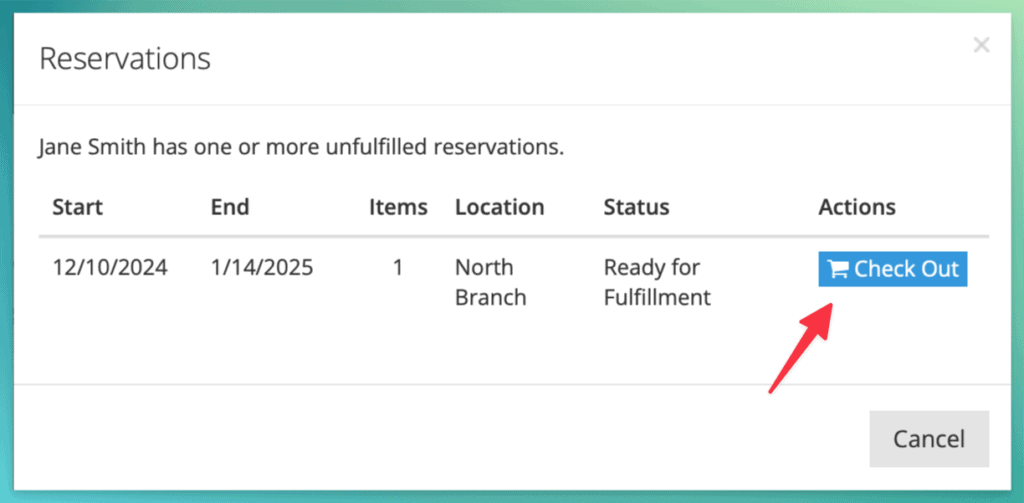Close the Reservations dialog with the X

pyautogui.click(x=981, y=45)
